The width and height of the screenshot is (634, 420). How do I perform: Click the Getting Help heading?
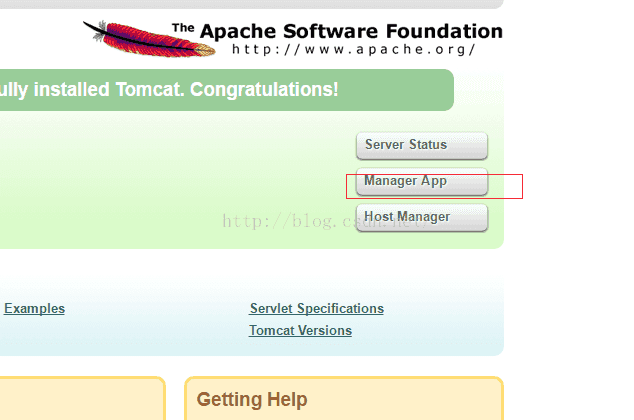coord(252,399)
